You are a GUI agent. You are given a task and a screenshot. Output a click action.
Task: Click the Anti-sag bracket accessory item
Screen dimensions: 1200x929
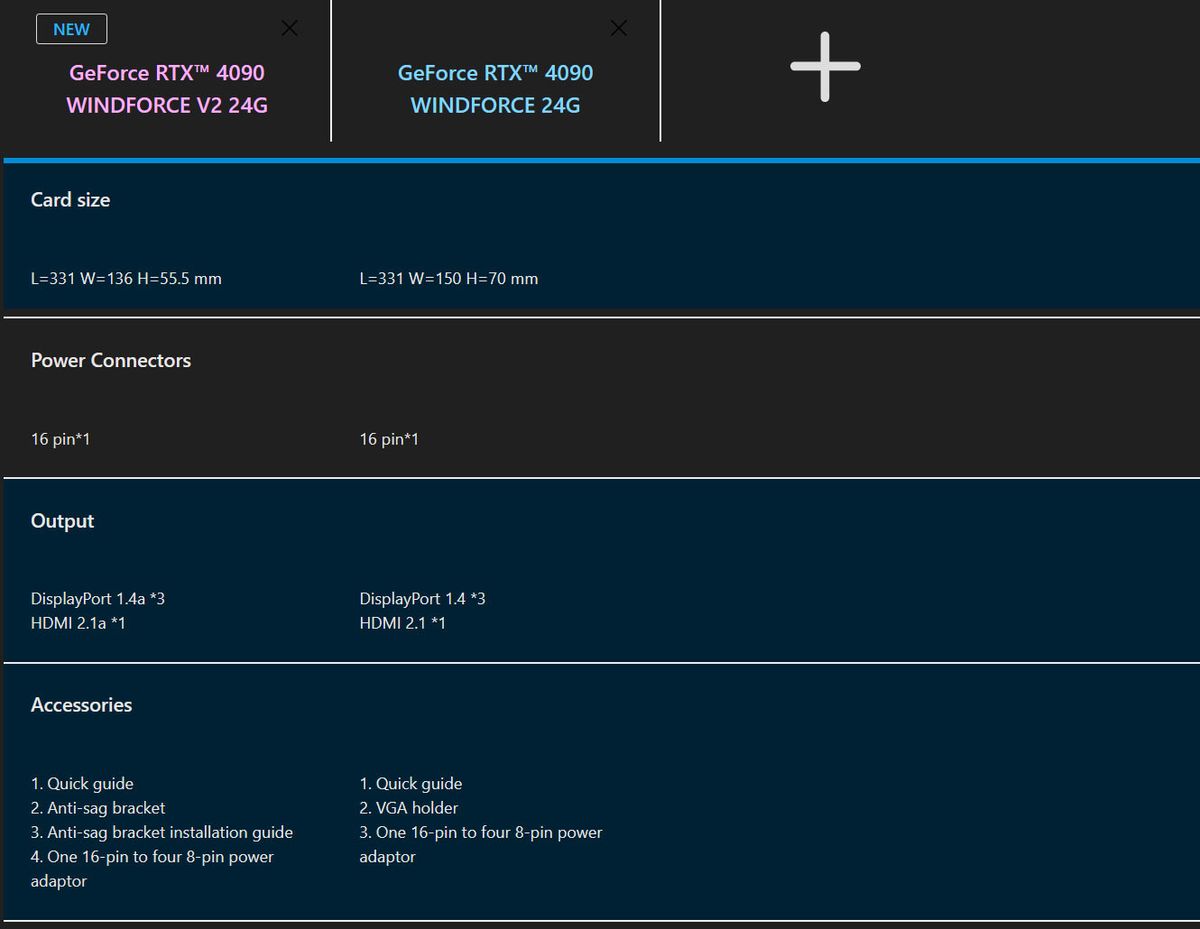pyautogui.click(x=98, y=808)
